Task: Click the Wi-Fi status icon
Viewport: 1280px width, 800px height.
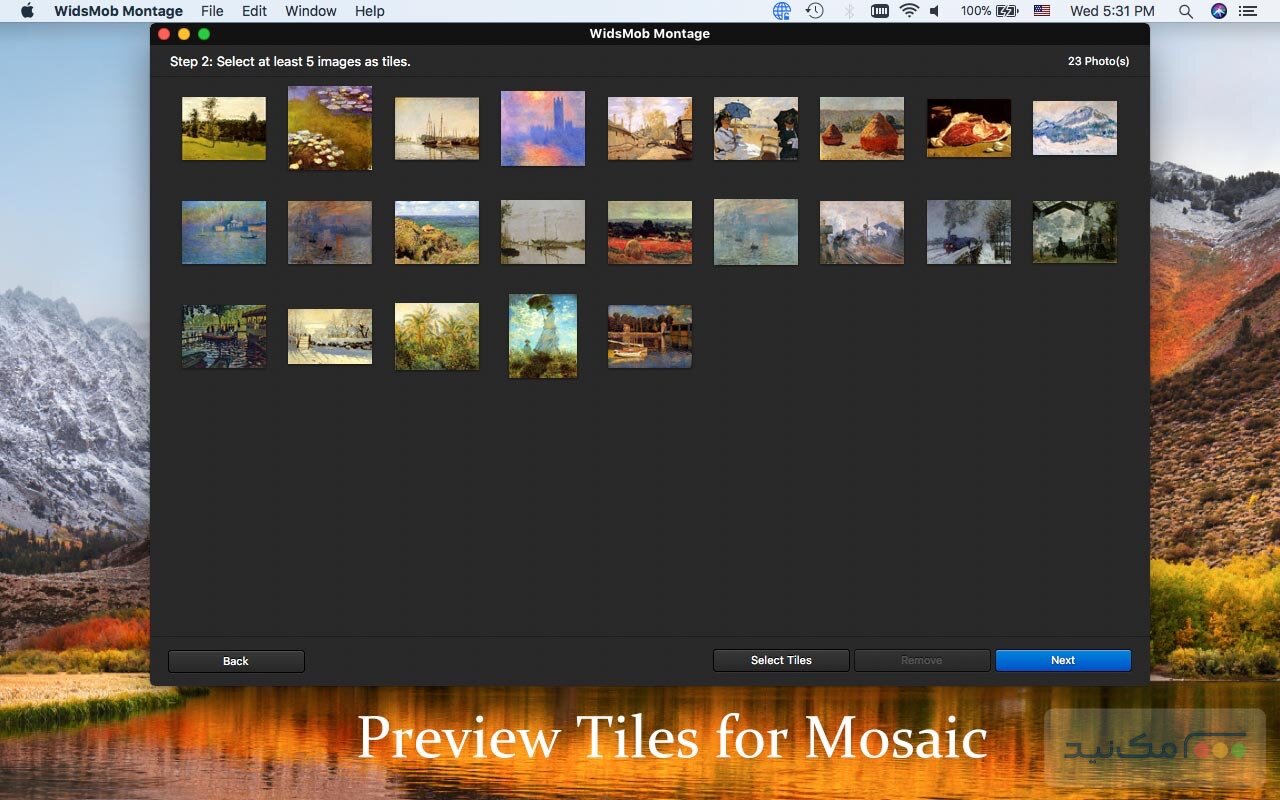Action: tap(908, 11)
